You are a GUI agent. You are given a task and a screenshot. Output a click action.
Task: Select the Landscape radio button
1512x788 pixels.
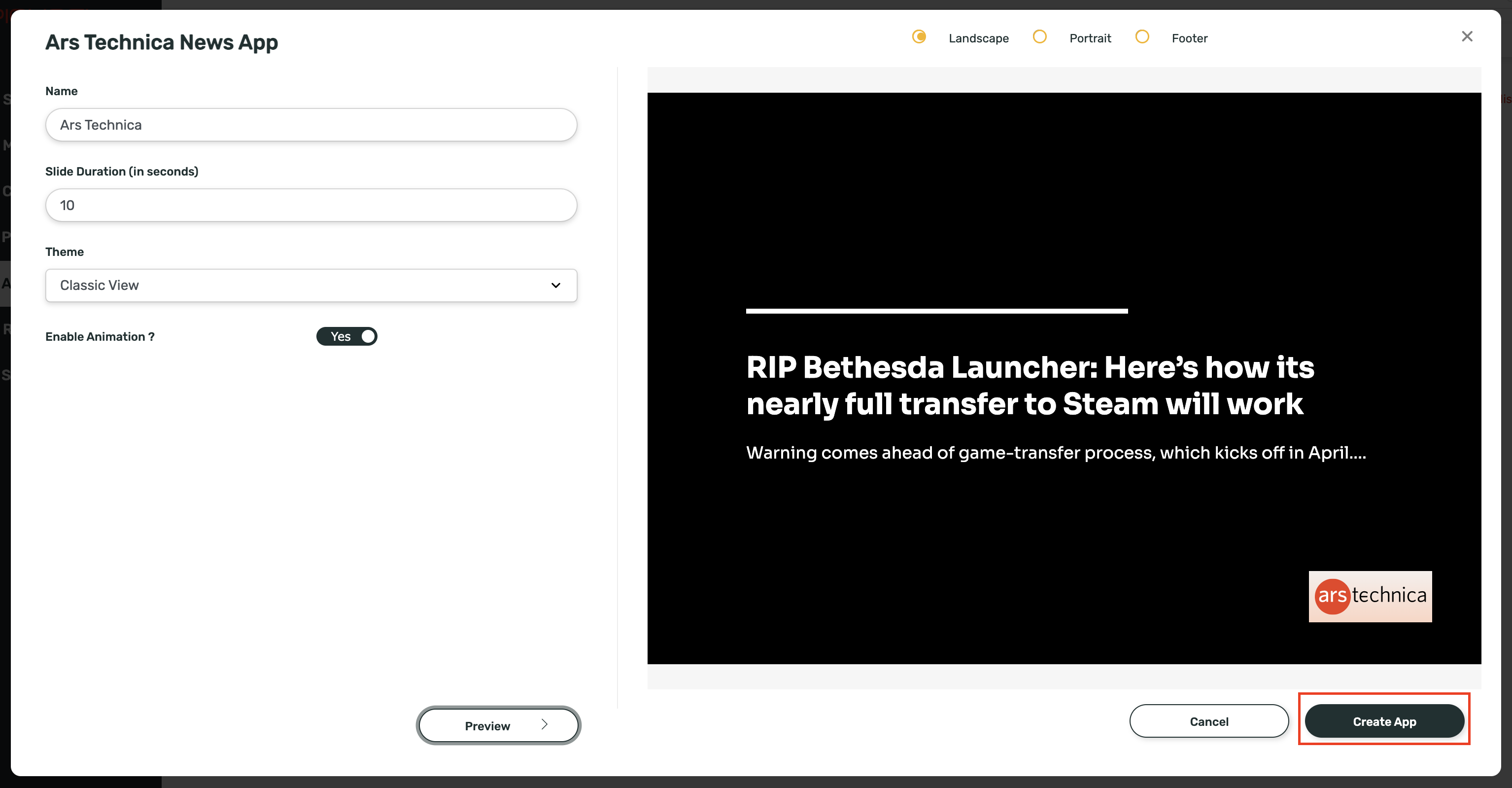pyautogui.click(x=919, y=37)
